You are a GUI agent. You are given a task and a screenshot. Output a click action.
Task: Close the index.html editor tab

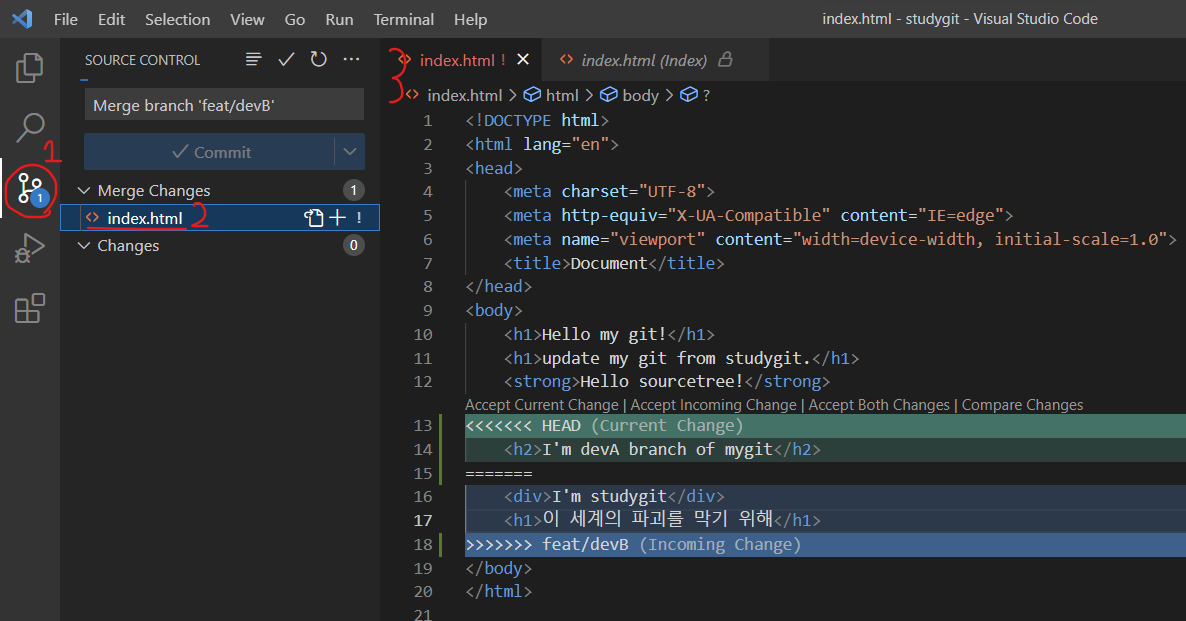523,60
